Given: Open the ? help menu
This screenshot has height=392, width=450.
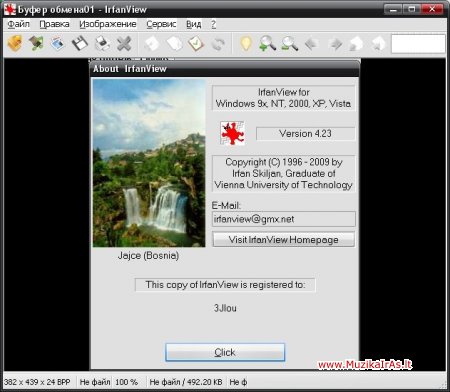Looking at the screenshot, I should [x=214, y=24].
